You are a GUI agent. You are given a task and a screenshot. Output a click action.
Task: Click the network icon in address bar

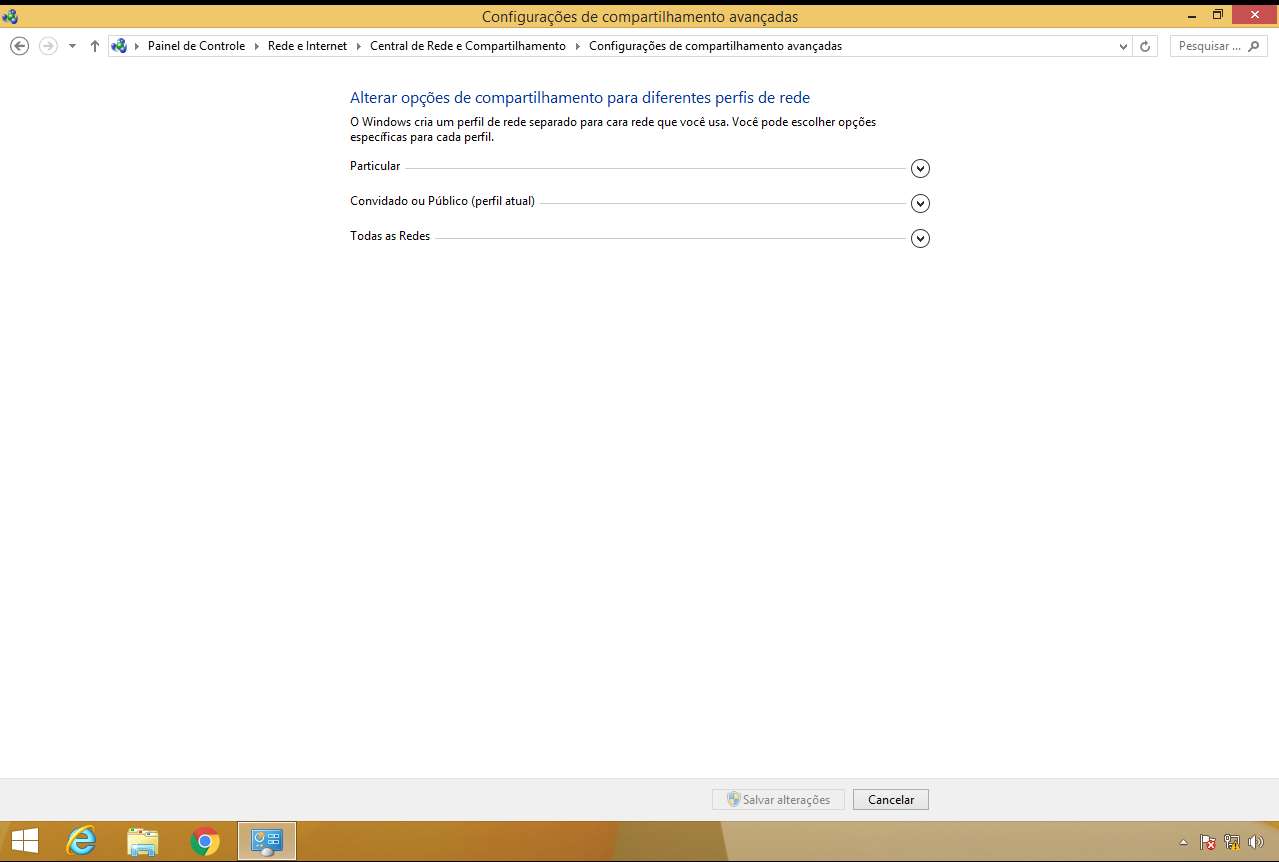click(x=119, y=46)
